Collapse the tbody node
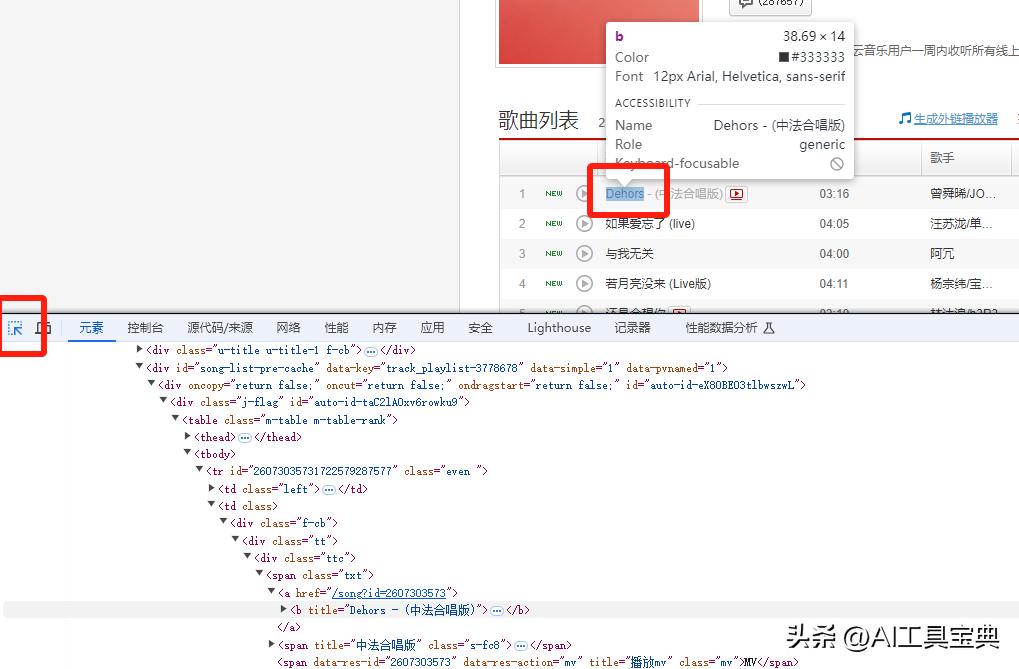Screen dimensions: 1019x669 pyautogui.click(x=187, y=453)
